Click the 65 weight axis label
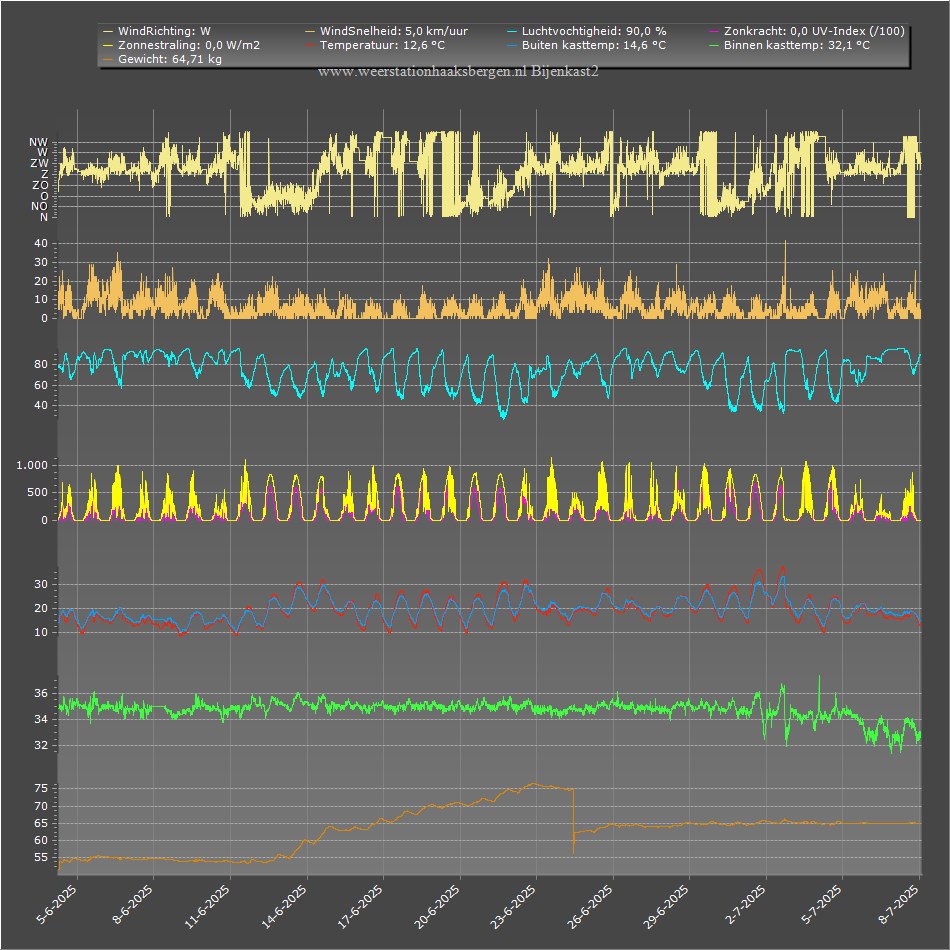This screenshot has width=950, height=950. click(41, 823)
